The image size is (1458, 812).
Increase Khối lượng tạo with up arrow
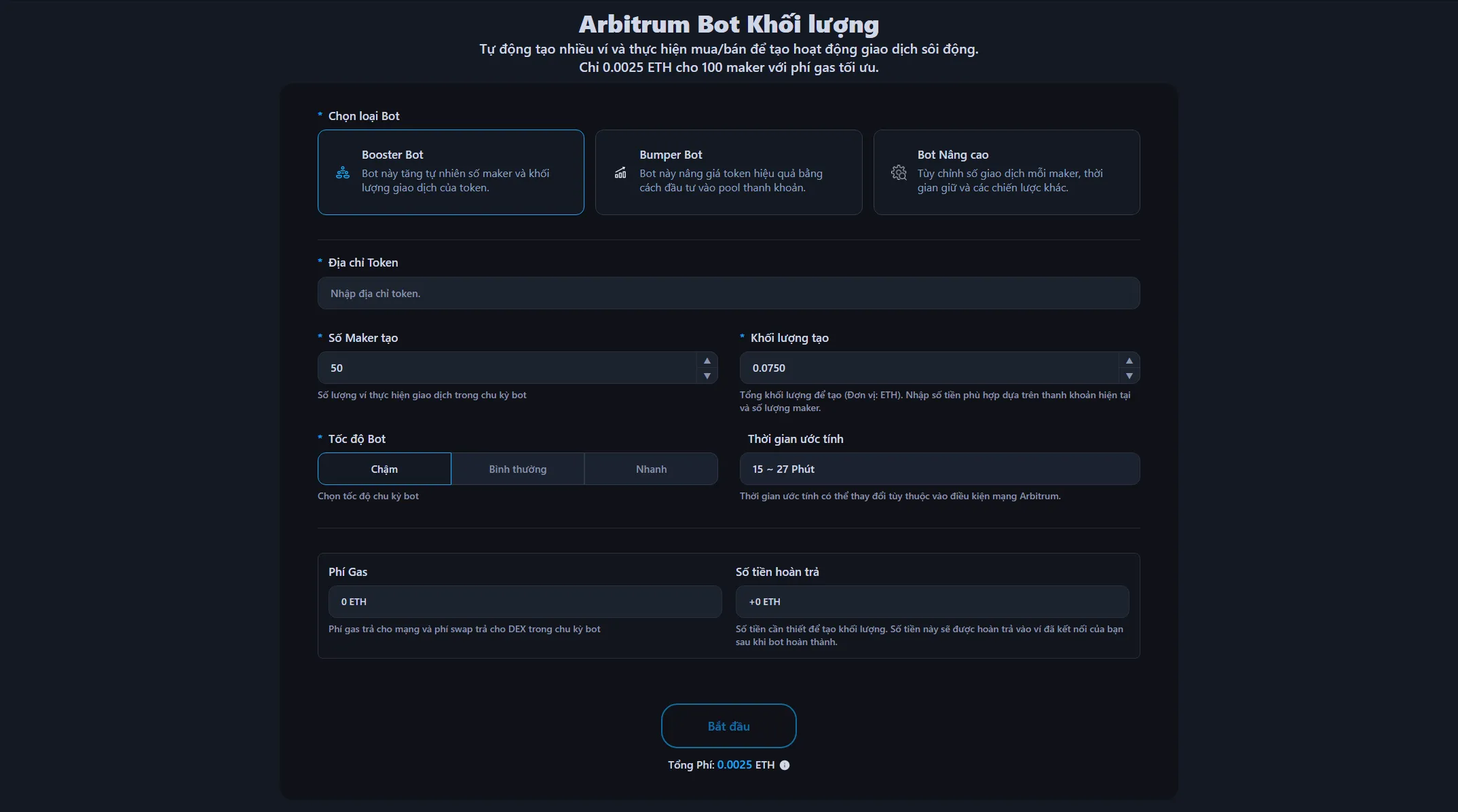coord(1129,360)
